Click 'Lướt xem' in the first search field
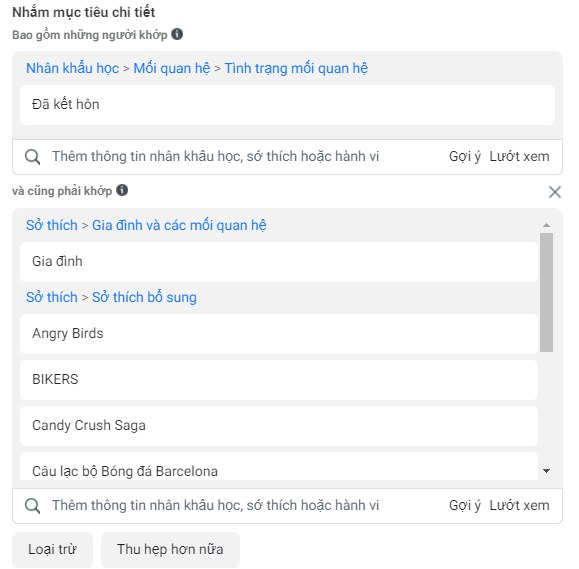The width and height of the screenshot is (579, 569). [519, 157]
